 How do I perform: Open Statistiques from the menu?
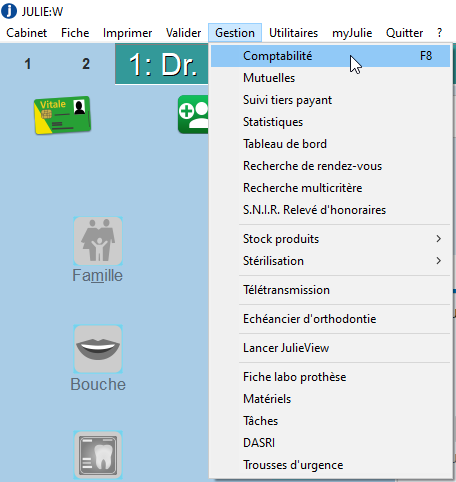click(x=330, y=122)
